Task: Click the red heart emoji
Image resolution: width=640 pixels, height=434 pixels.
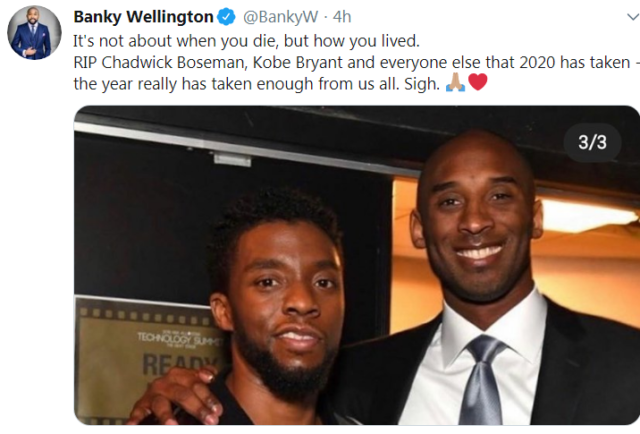Action: point(478,82)
